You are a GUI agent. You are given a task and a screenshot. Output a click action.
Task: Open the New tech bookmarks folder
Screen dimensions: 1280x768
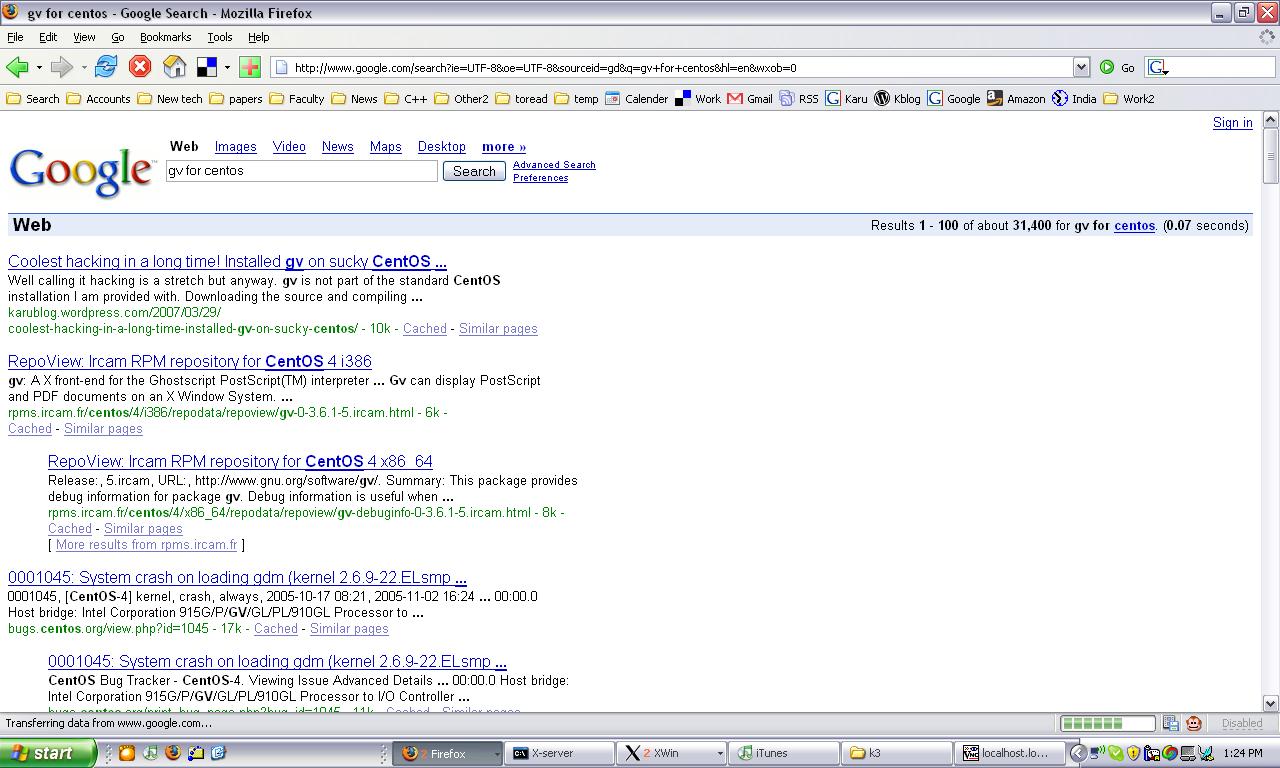pyautogui.click(x=169, y=98)
